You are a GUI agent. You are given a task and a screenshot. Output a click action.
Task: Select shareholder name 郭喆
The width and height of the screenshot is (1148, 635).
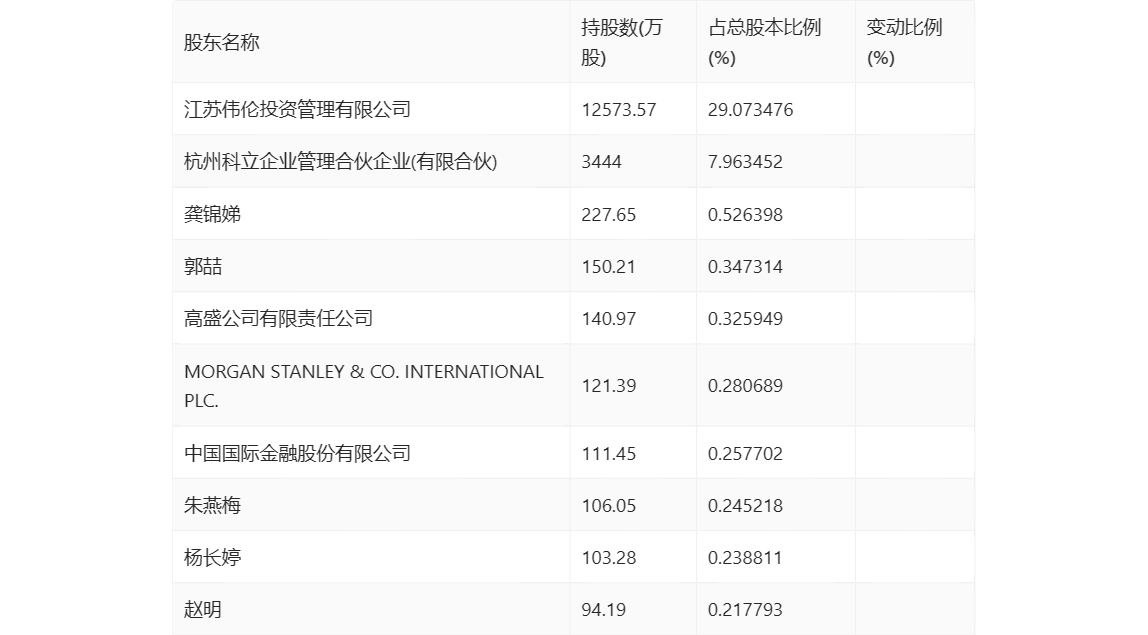click(x=203, y=267)
